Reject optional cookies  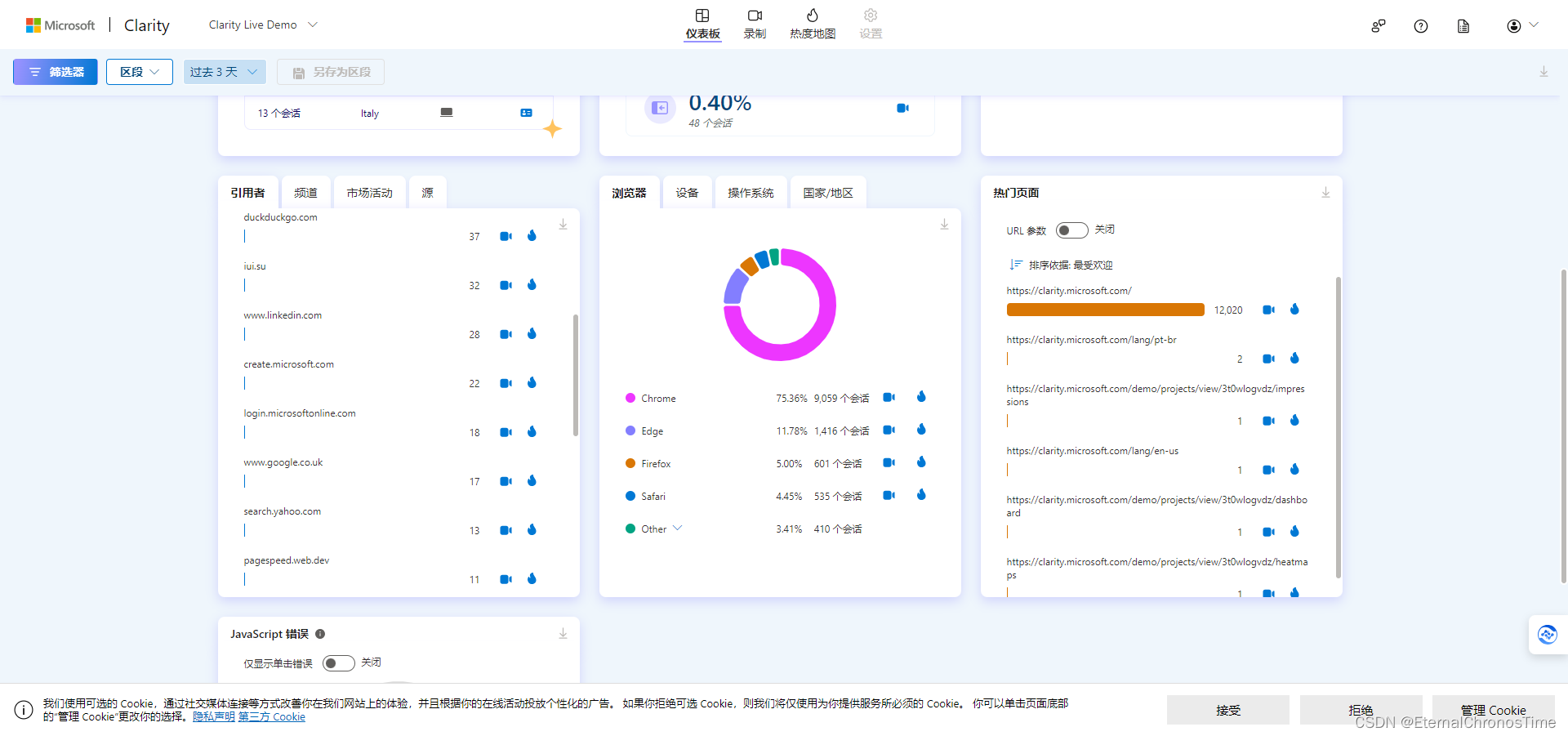[x=1361, y=710]
